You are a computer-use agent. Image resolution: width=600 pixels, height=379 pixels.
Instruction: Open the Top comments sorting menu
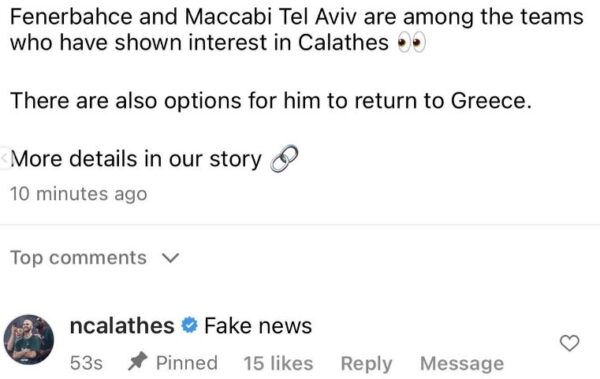pyautogui.click(x=95, y=258)
